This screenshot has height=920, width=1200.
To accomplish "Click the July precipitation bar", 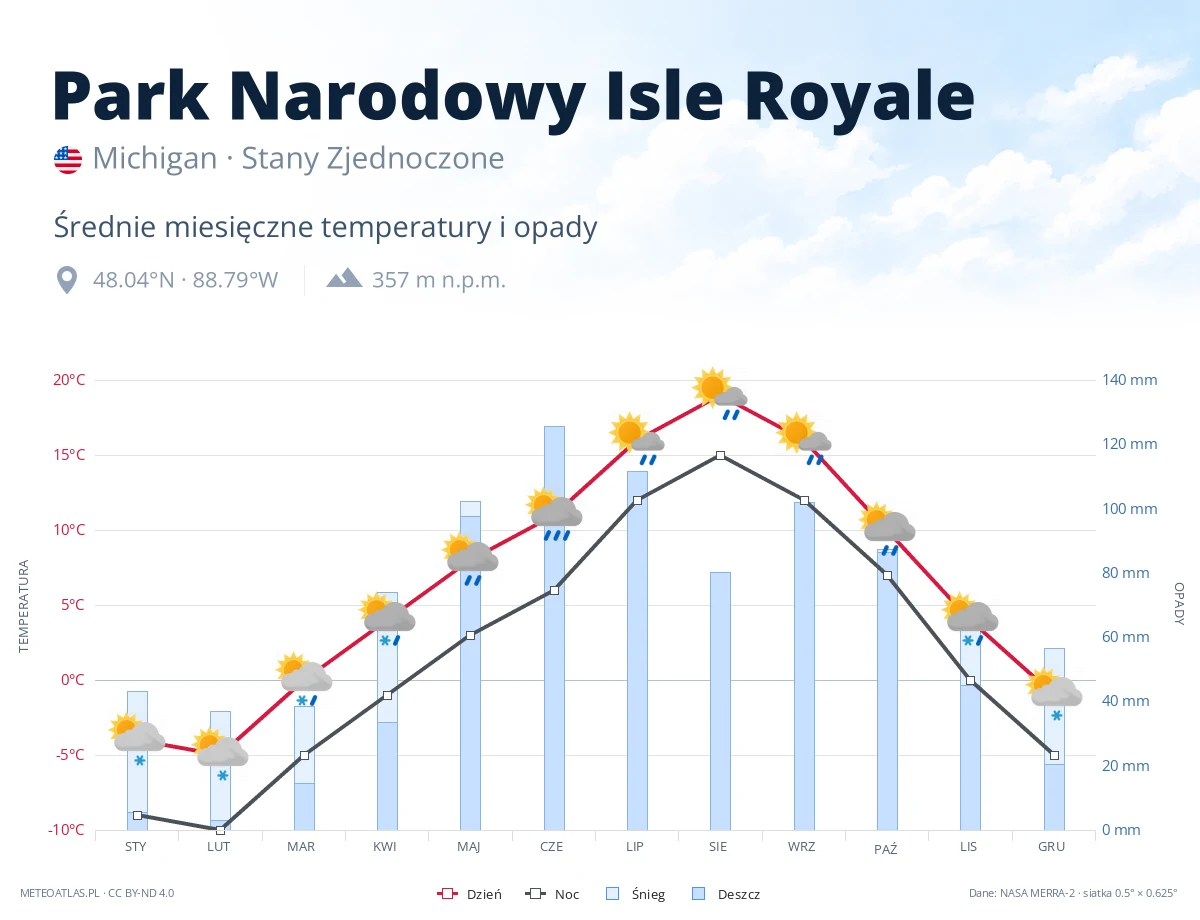I will tap(637, 650).
